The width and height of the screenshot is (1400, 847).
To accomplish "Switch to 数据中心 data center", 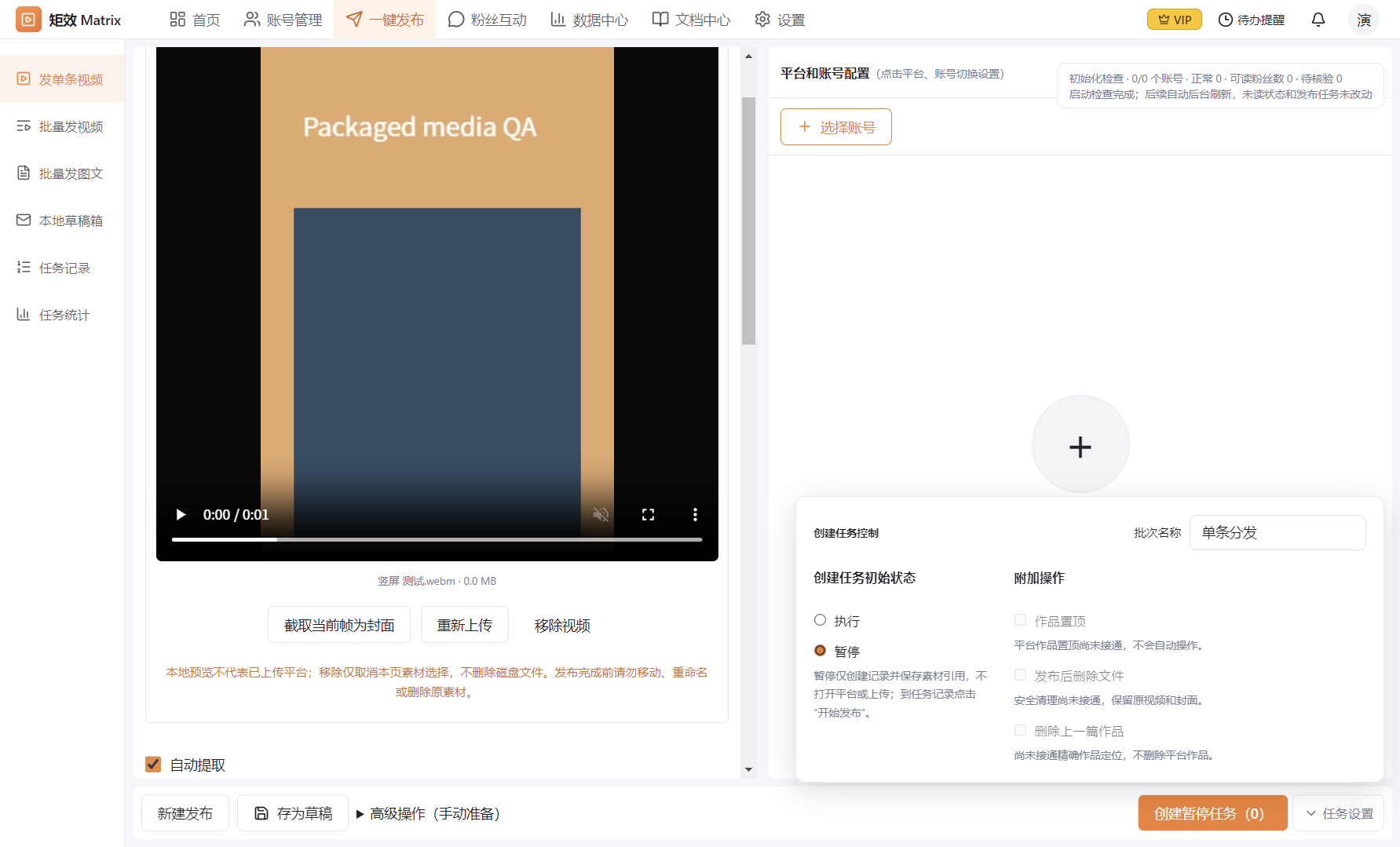I will (589, 20).
